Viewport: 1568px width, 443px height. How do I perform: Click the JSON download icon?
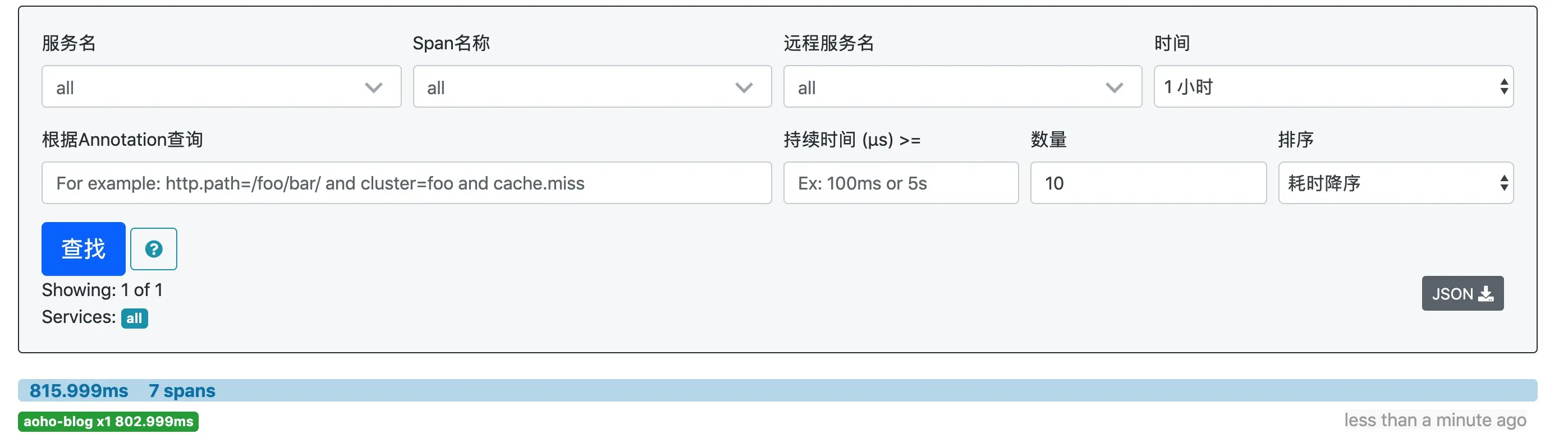[1486, 294]
